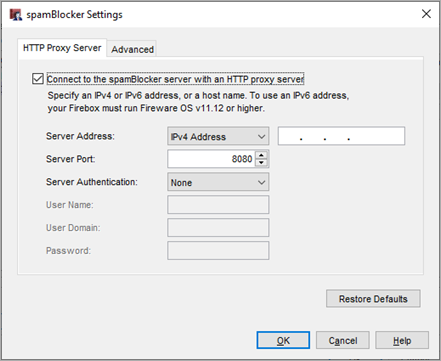Click the Cancel button
Screen dimensions: 441x361
click(x=343, y=340)
